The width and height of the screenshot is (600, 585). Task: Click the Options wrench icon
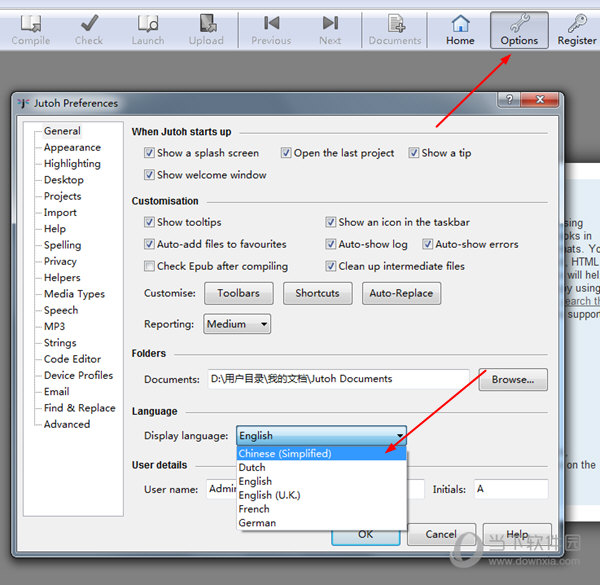(x=519, y=30)
